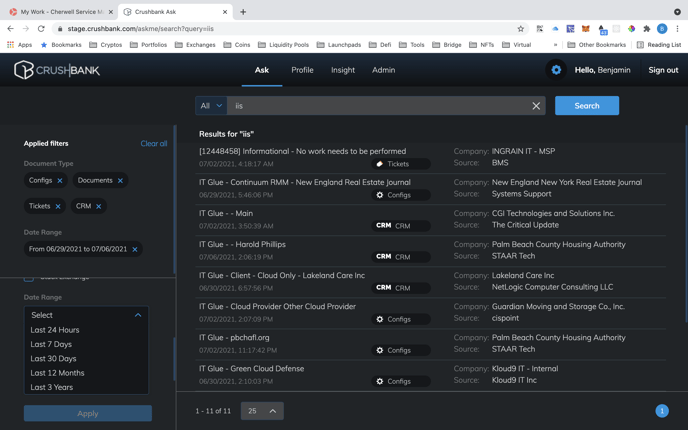
Task: Choose Last 12 Months option
Action: [x=57, y=373]
